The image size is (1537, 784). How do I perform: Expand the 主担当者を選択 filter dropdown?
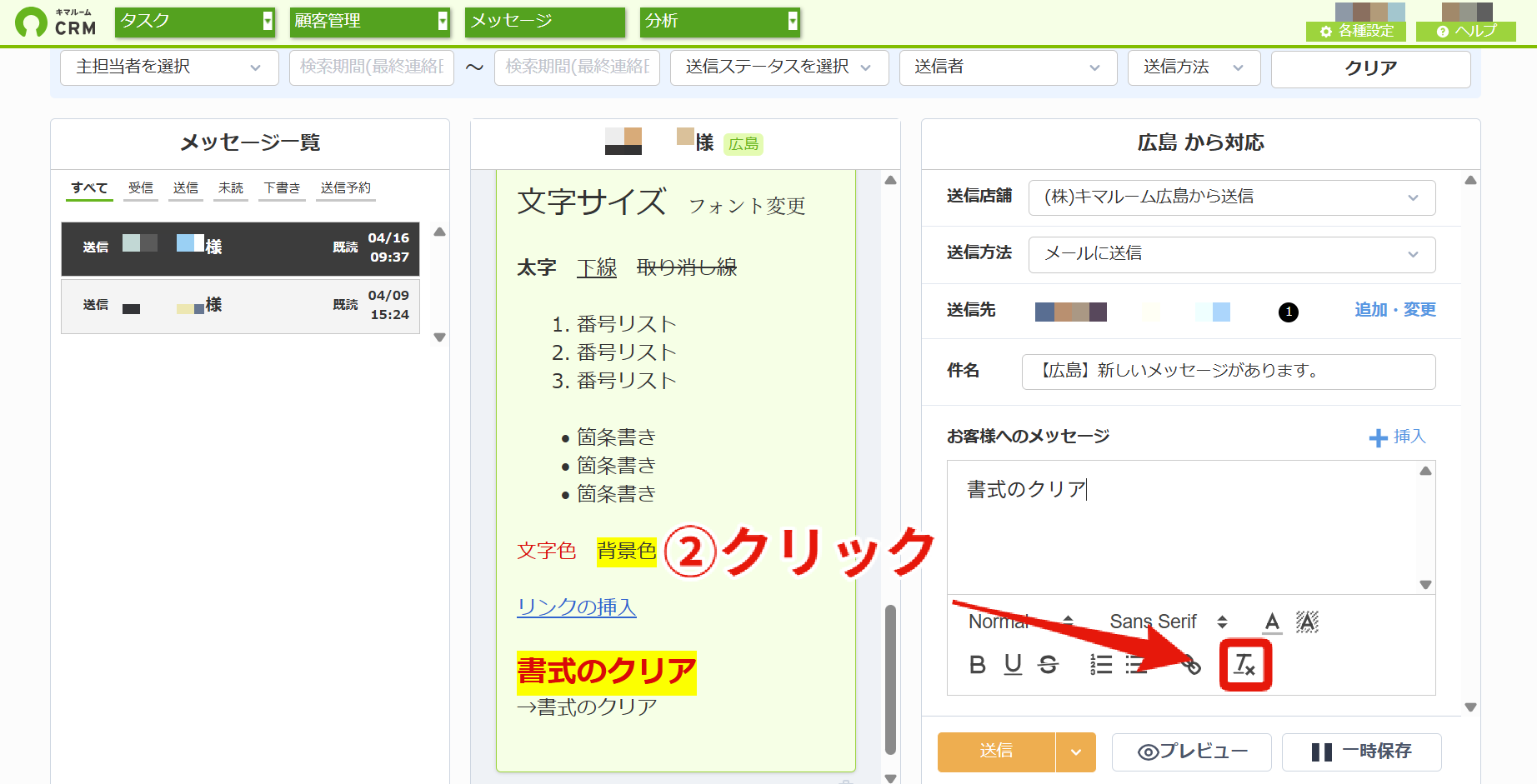tap(169, 67)
